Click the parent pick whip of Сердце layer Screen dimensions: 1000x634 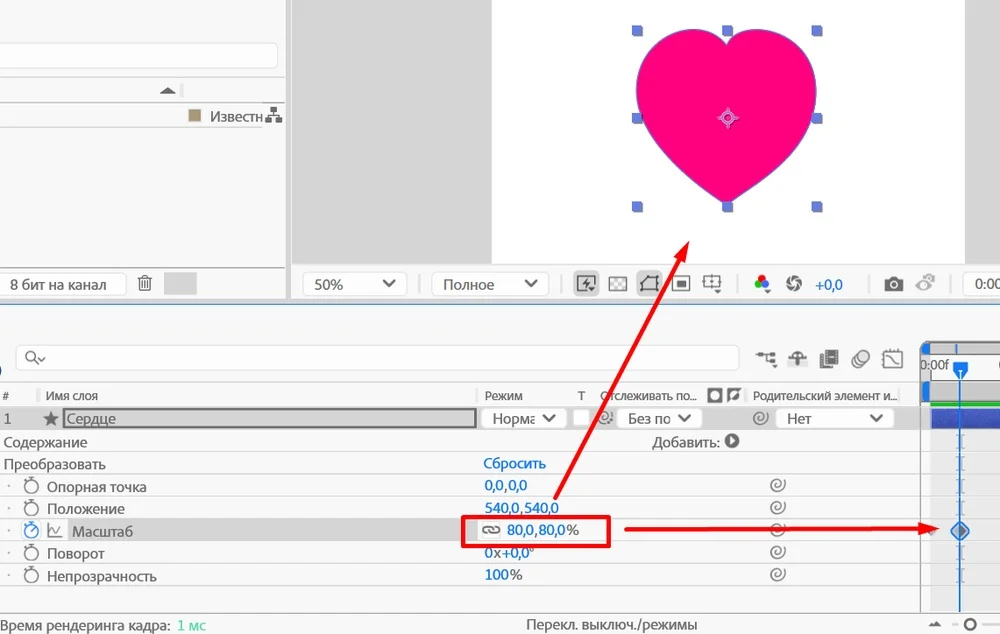coord(760,418)
